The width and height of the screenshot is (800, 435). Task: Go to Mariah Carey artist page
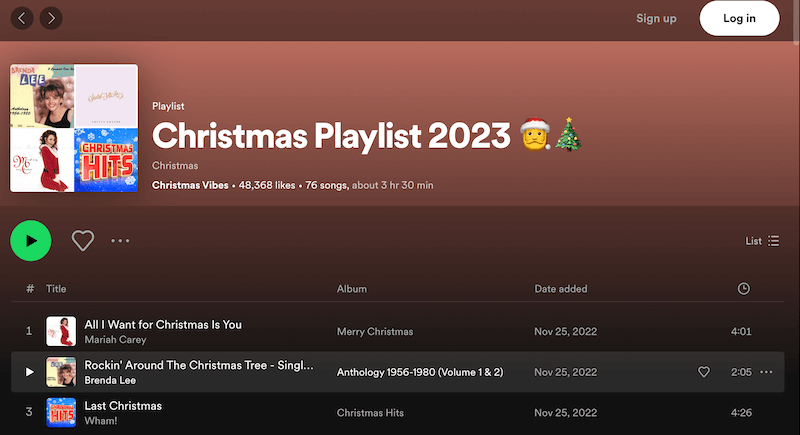click(116, 339)
